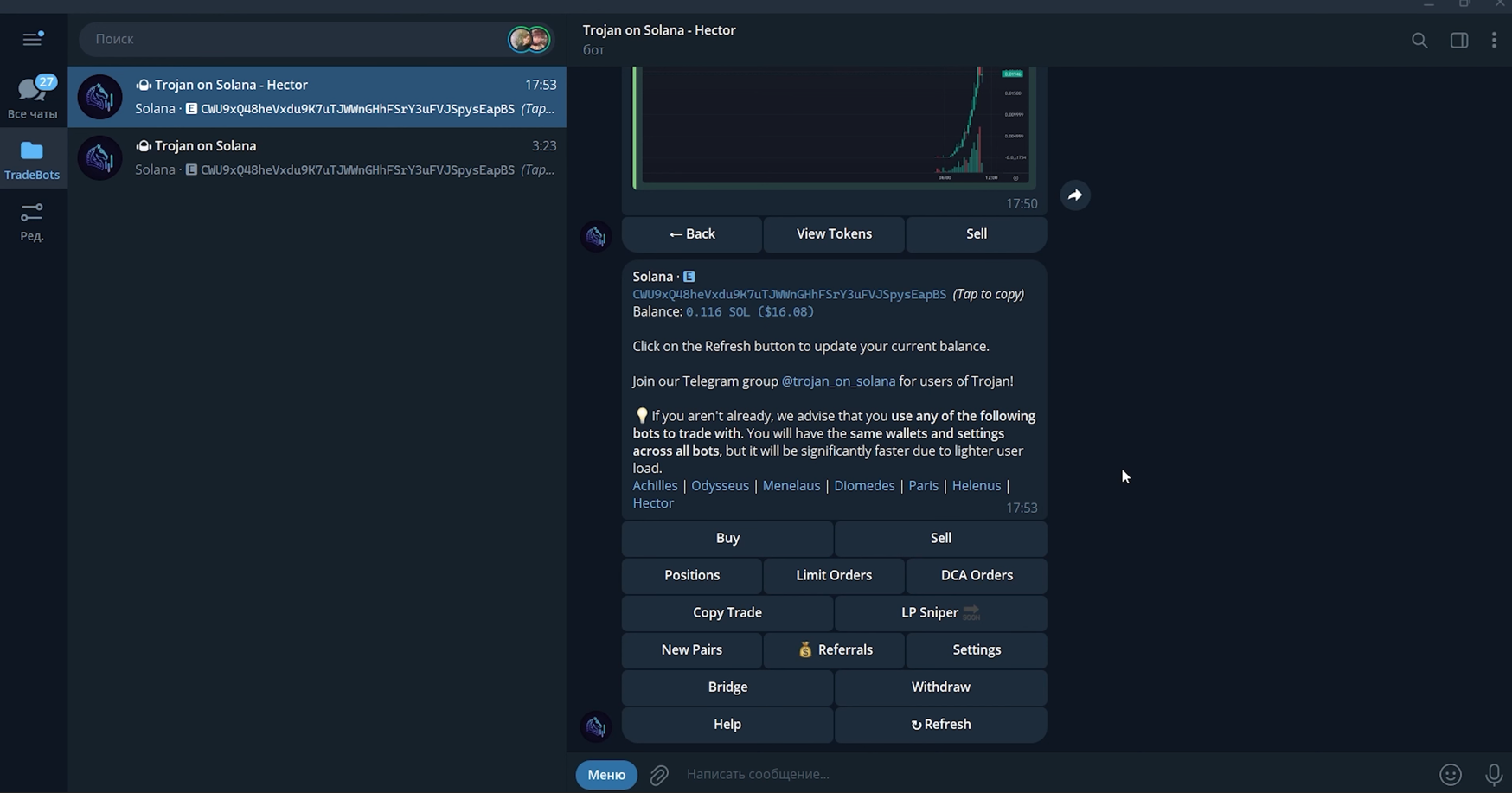The image size is (1512, 793).
Task: Open the chat three-dot options menu
Action: tap(1494, 40)
